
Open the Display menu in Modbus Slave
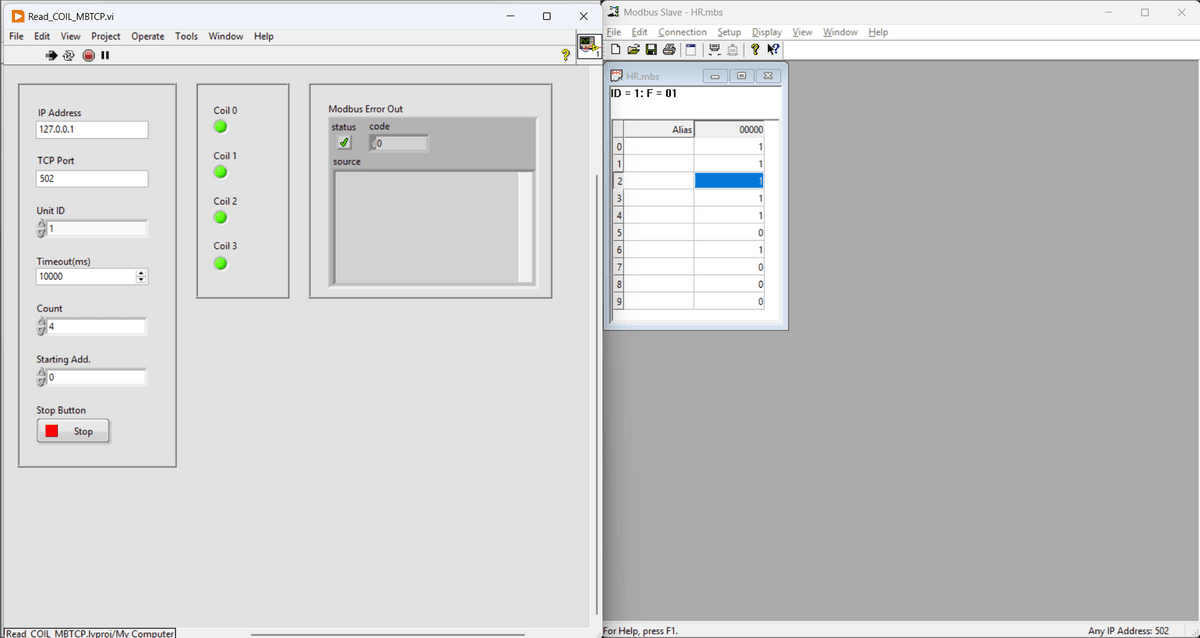tap(767, 32)
